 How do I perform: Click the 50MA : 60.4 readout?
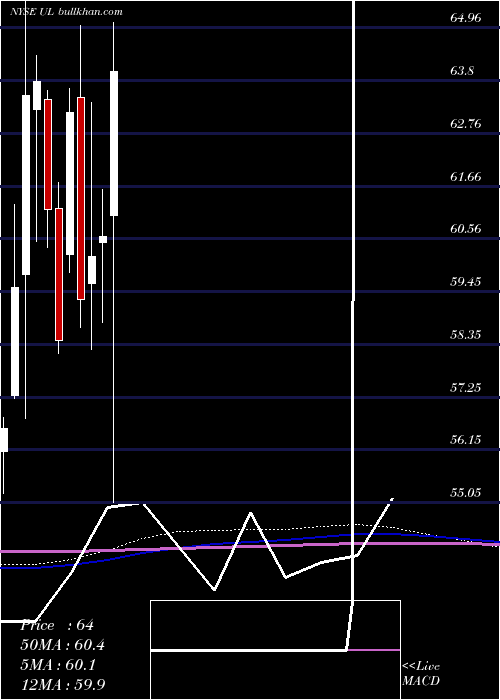point(63,645)
